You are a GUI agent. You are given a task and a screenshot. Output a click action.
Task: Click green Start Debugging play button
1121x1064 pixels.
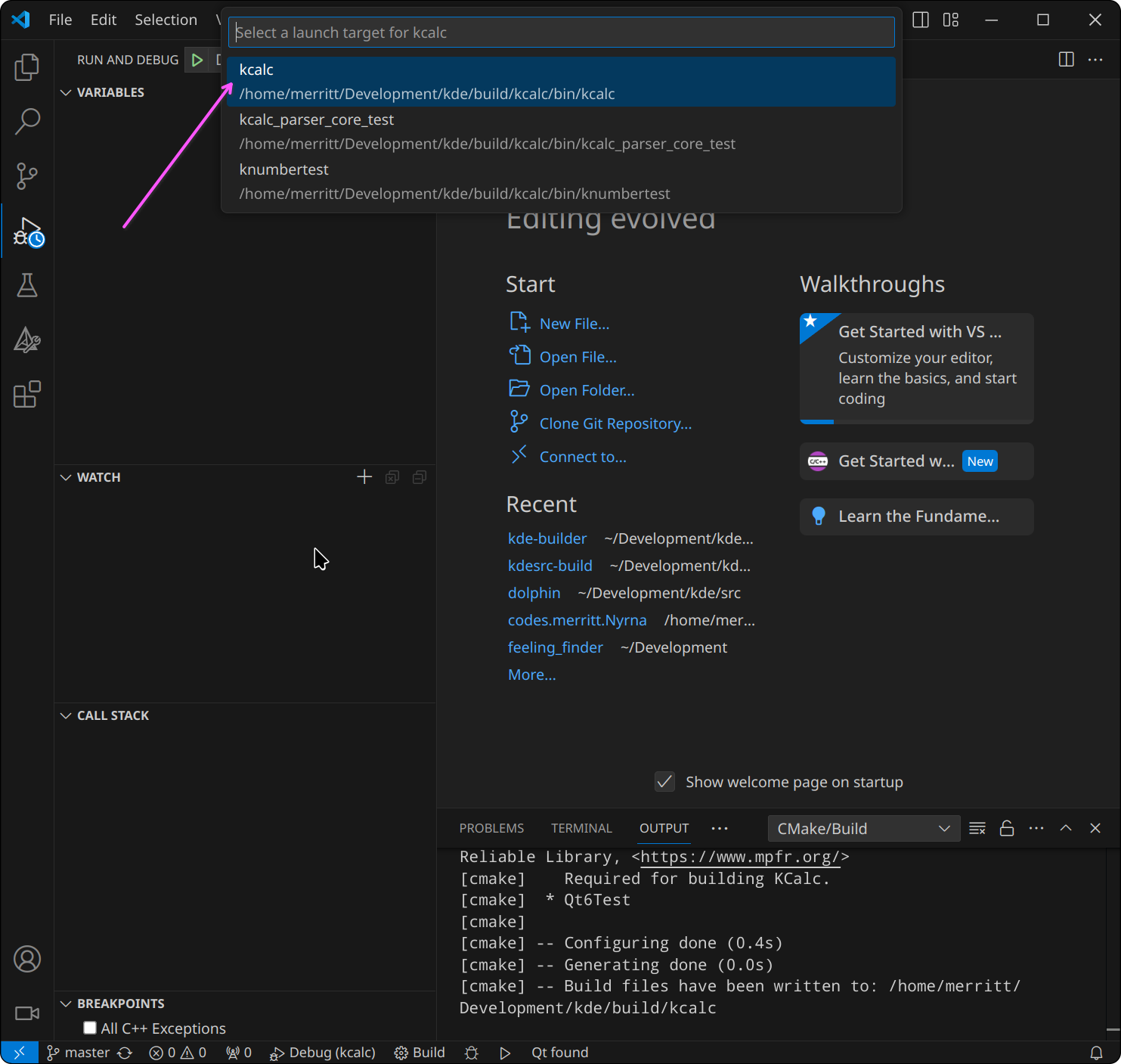pyautogui.click(x=197, y=60)
